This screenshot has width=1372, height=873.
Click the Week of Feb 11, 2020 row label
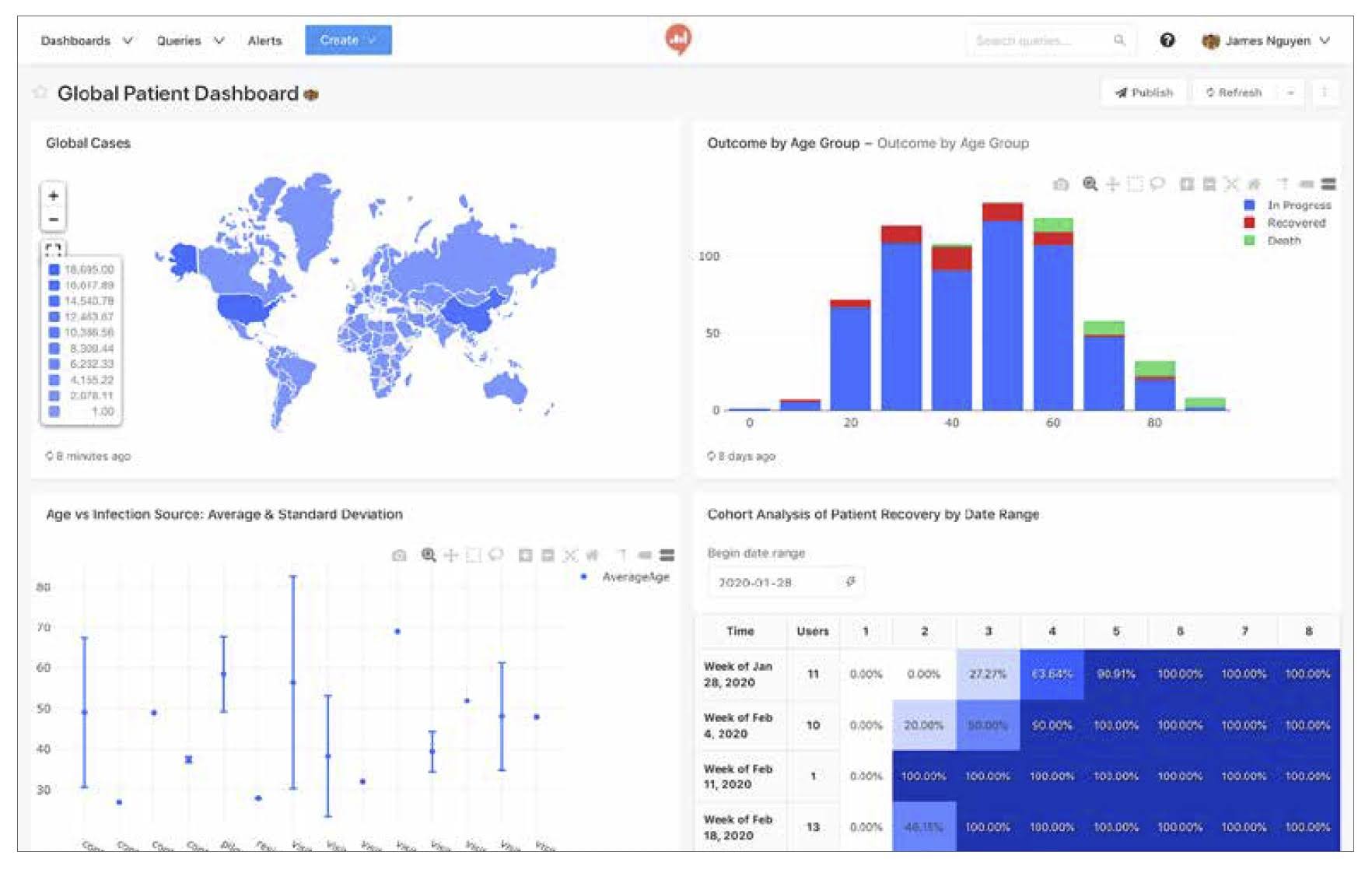coord(738,777)
